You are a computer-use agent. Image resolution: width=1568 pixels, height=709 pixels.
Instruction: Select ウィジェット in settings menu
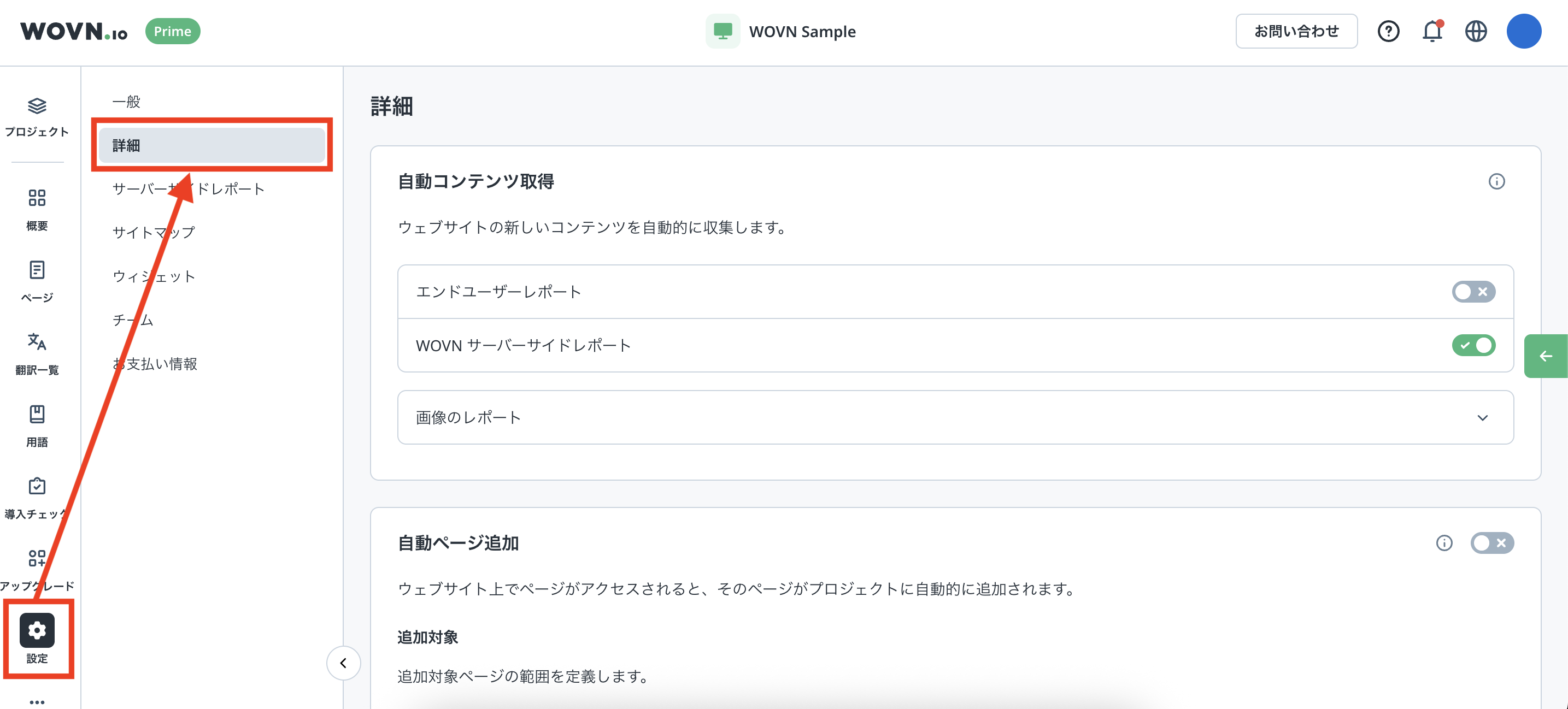pyautogui.click(x=154, y=276)
